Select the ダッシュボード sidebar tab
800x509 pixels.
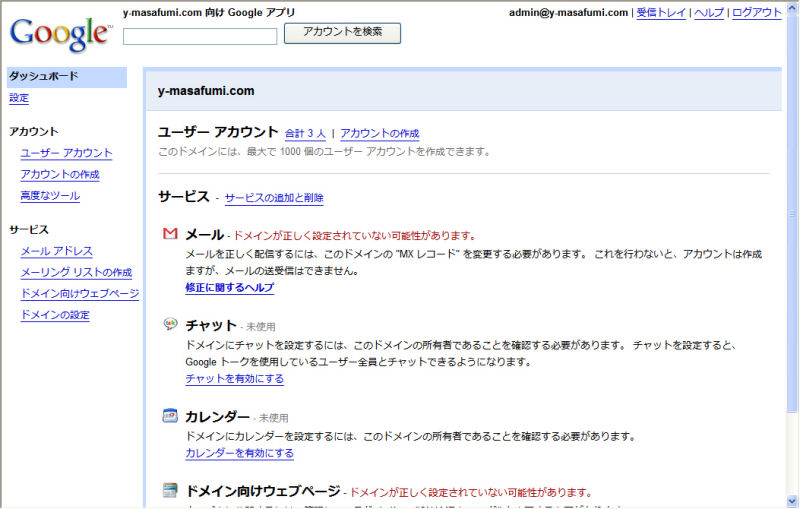click(67, 77)
